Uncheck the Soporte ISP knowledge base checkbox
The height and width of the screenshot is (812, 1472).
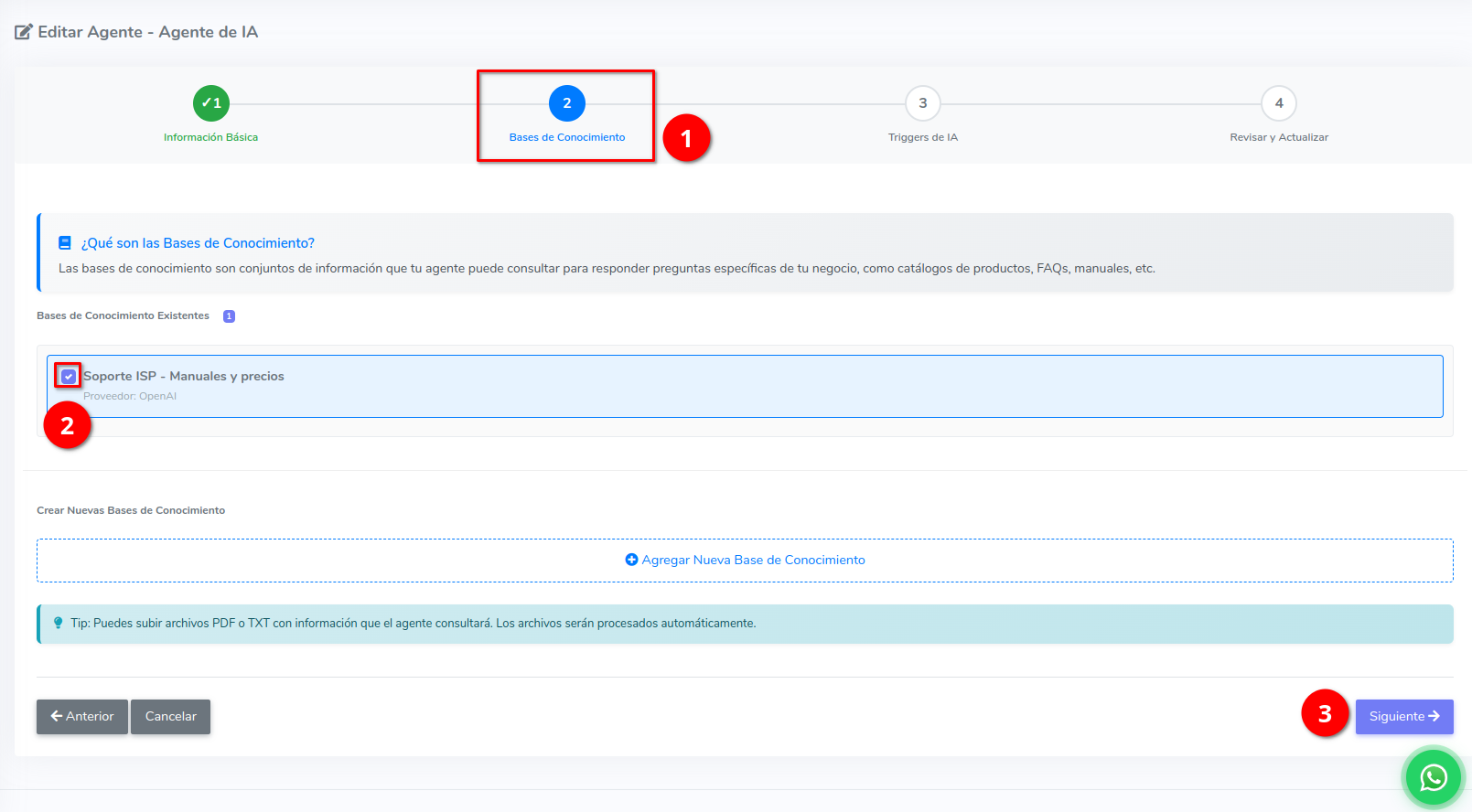[x=69, y=376]
